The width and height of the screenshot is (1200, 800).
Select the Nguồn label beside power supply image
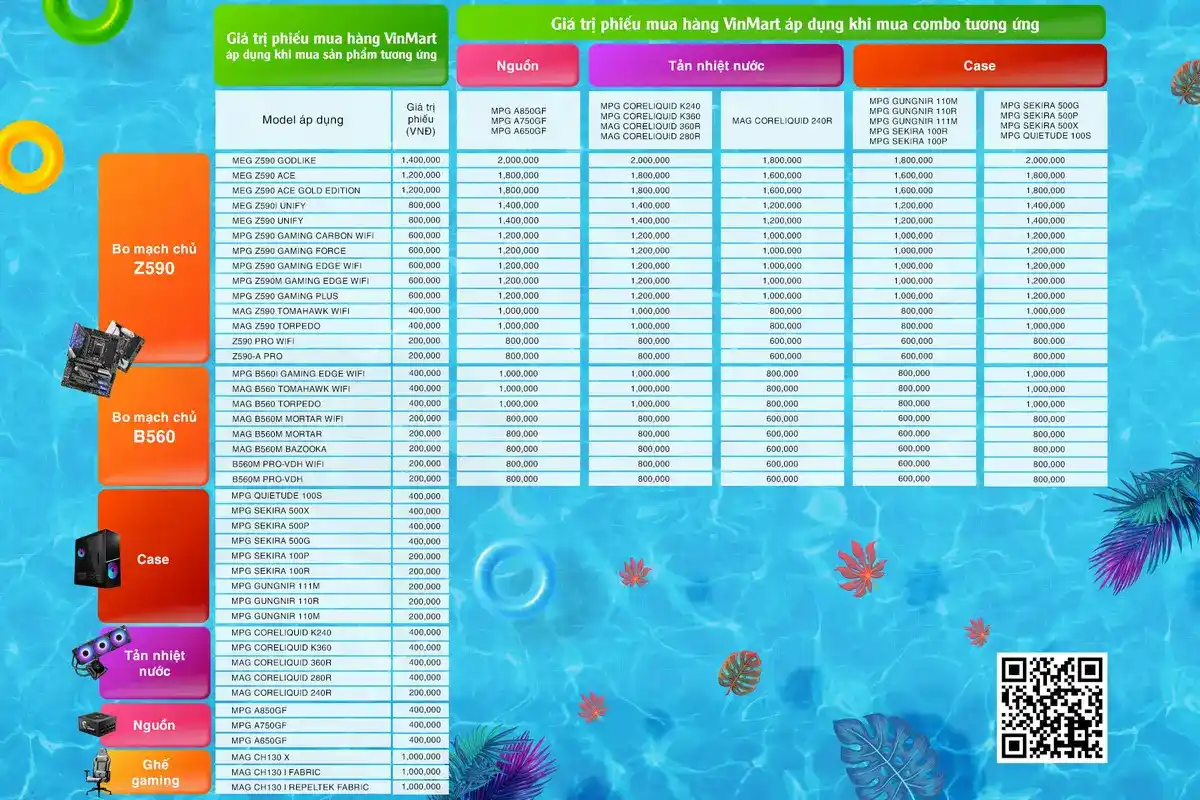coord(154,725)
